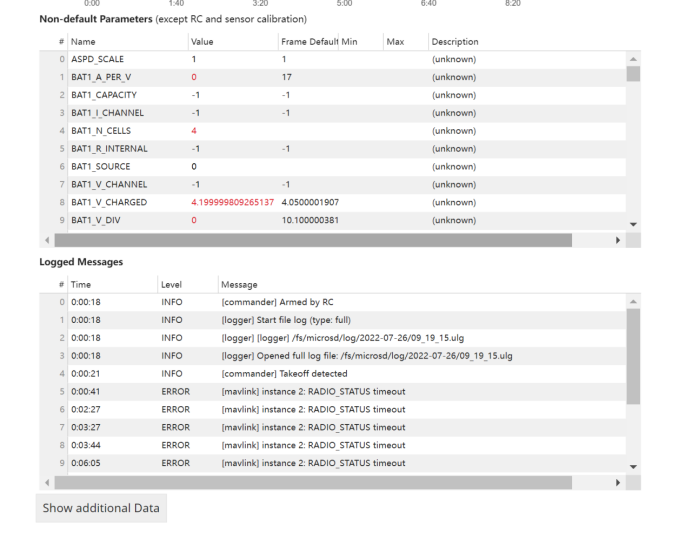This screenshot has height=540, width=692.
Task: Select the BAT1_V_CHANNEL parameter name
Action: pos(109,184)
